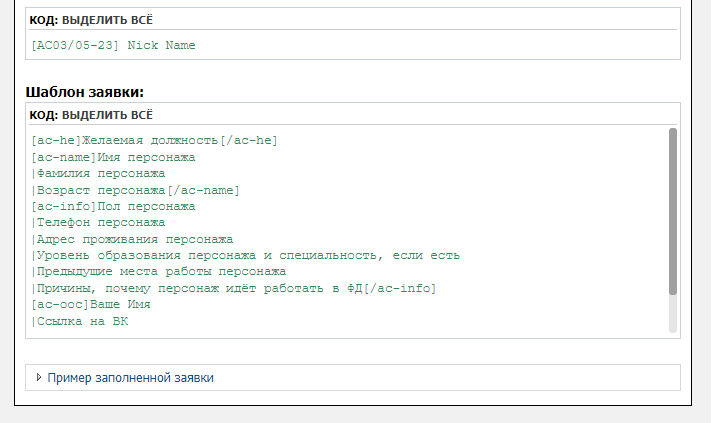Click the [ac-info]Пол персонажа line
The height and width of the screenshot is (423, 713).
pyautogui.click(x=113, y=206)
